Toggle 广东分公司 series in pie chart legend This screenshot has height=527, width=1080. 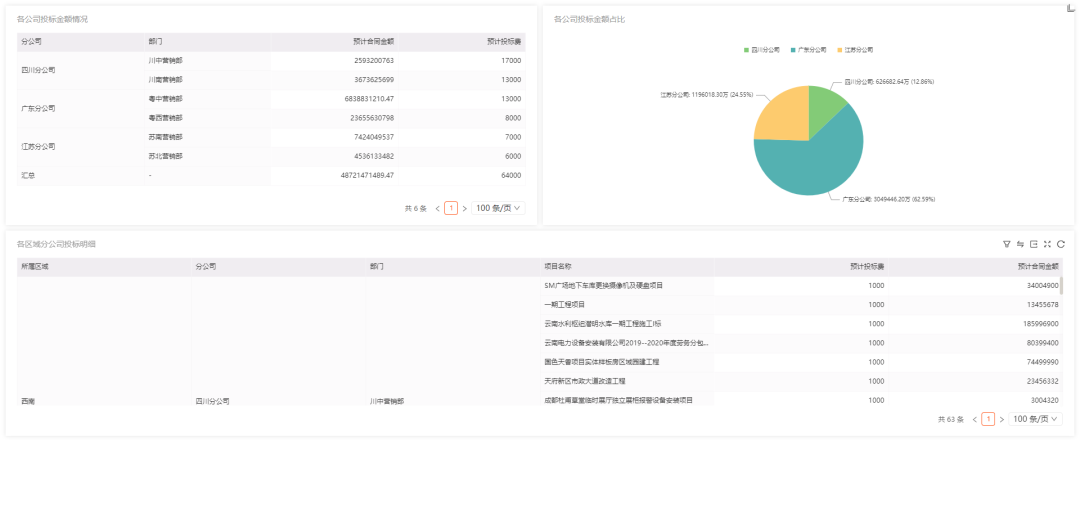tap(809, 50)
